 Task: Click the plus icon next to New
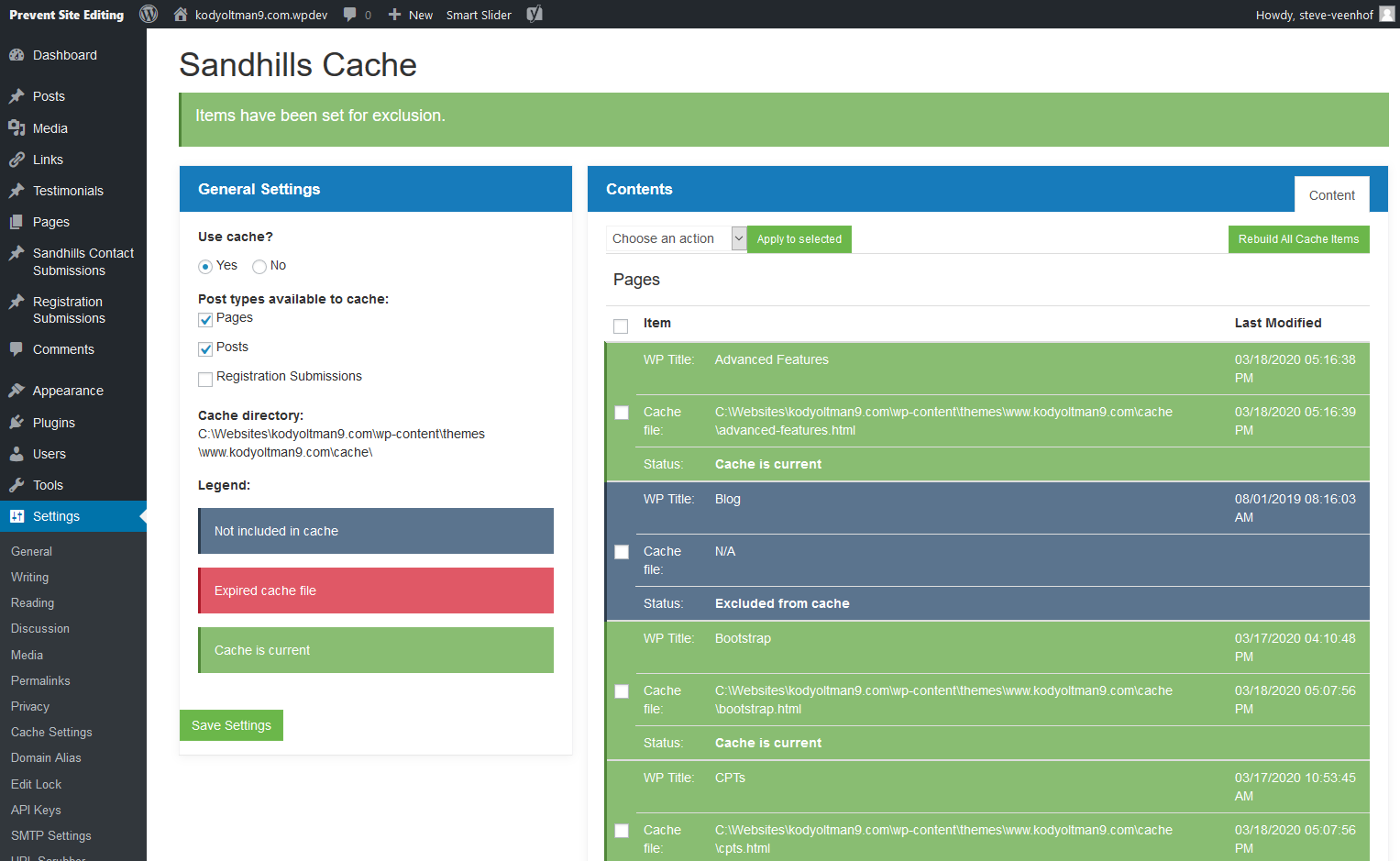click(395, 15)
